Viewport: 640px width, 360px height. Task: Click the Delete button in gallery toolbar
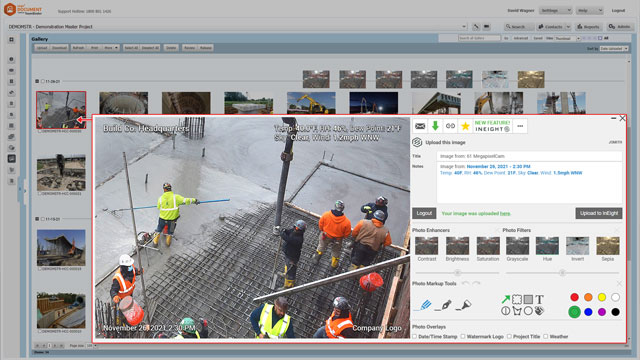171,48
